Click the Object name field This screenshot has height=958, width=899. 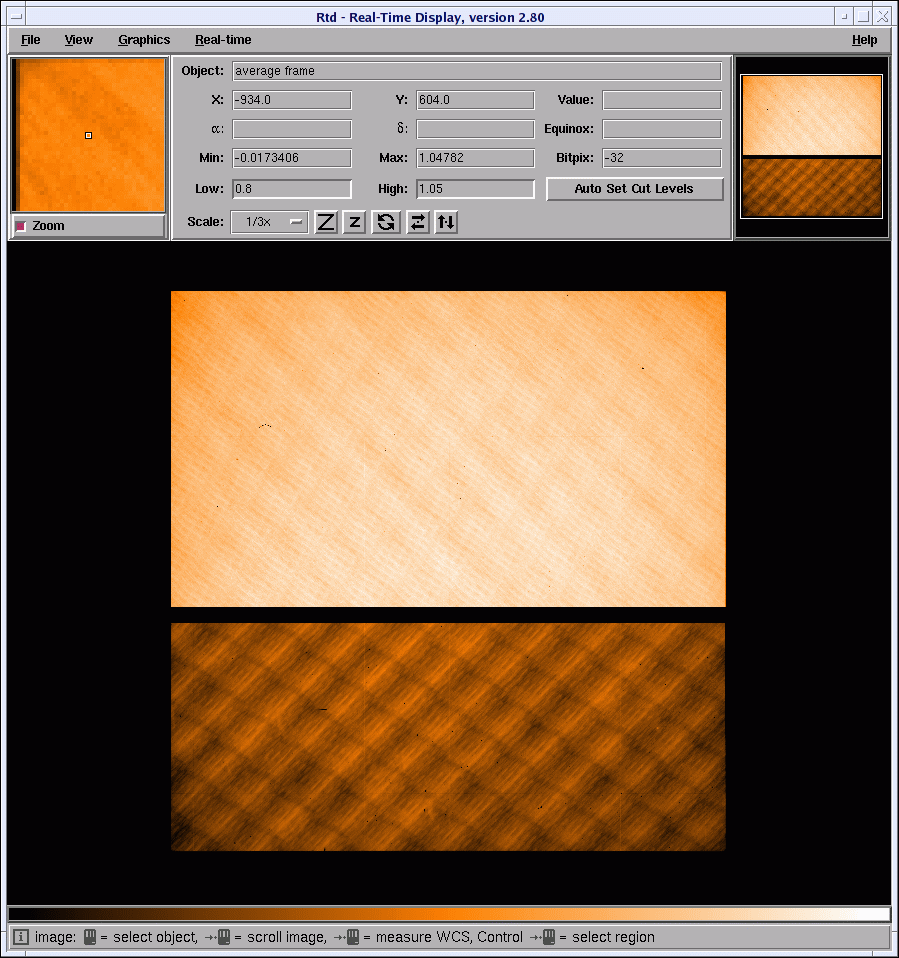click(x=477, y=71)
